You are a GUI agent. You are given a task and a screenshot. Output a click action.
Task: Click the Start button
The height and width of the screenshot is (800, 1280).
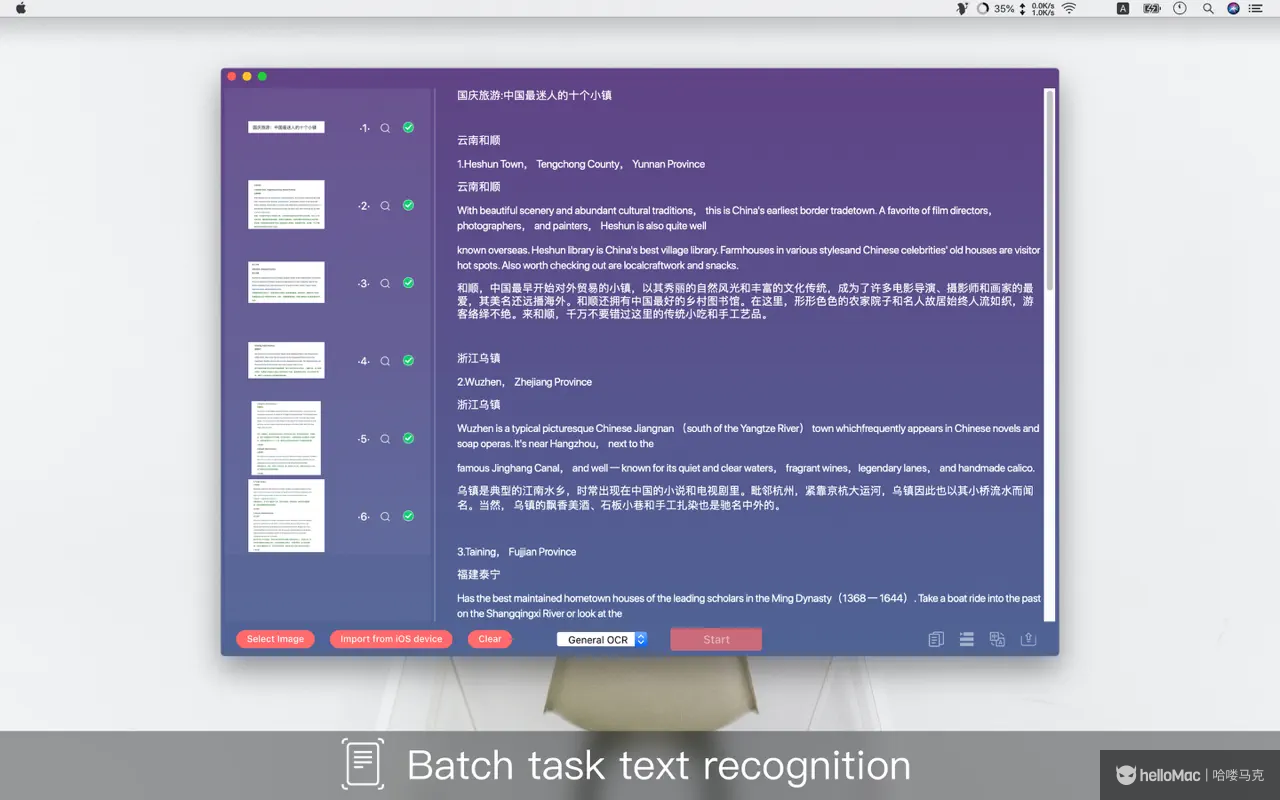716,639
